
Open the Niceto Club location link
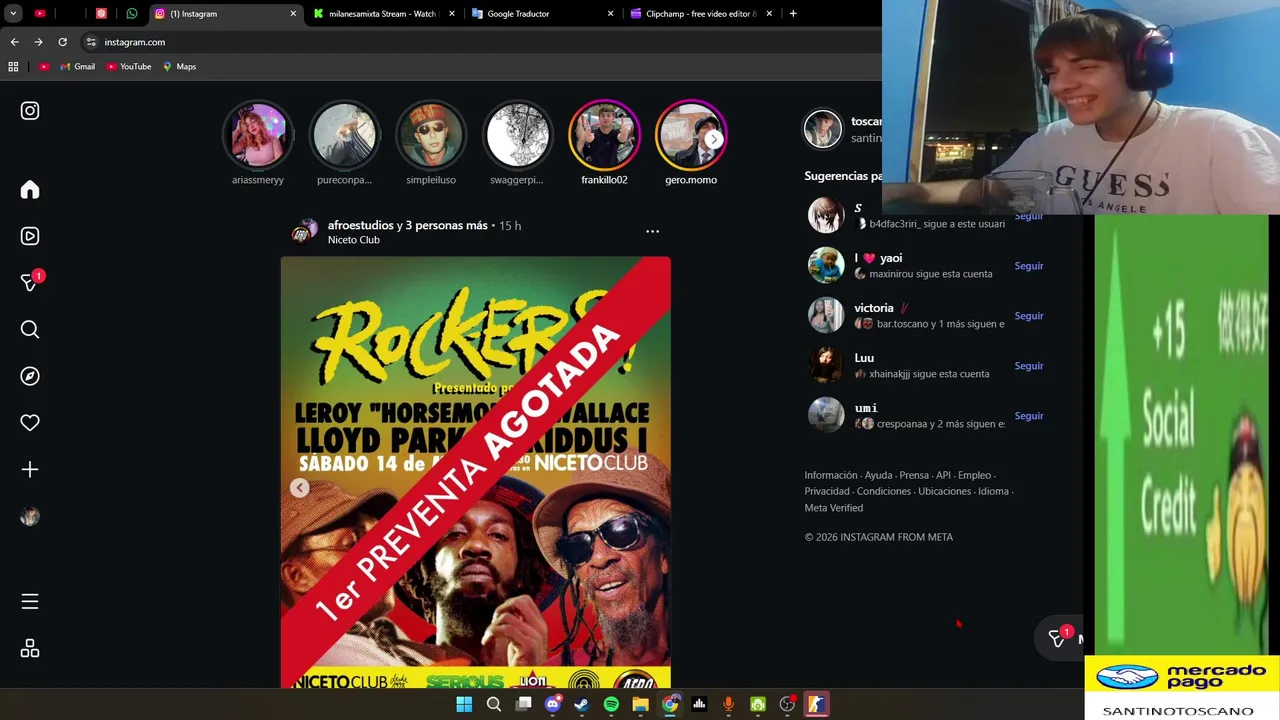[x=354, y=240]
